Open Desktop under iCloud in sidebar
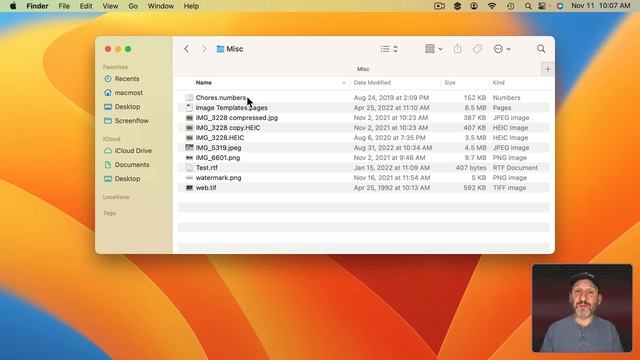 (127, 179)
